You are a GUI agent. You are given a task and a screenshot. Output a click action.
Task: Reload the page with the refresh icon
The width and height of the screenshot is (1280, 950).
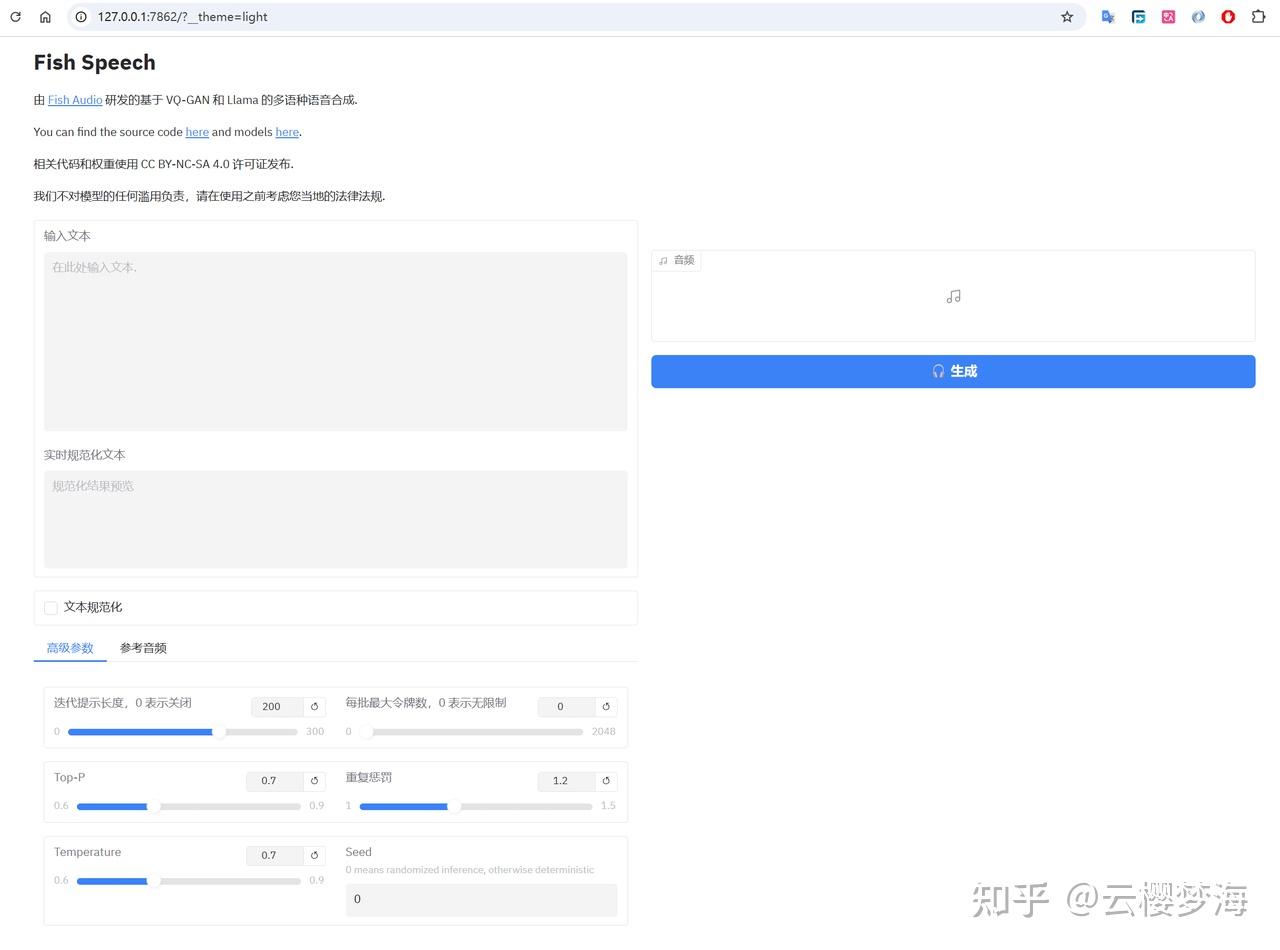[x=14, y=17]
